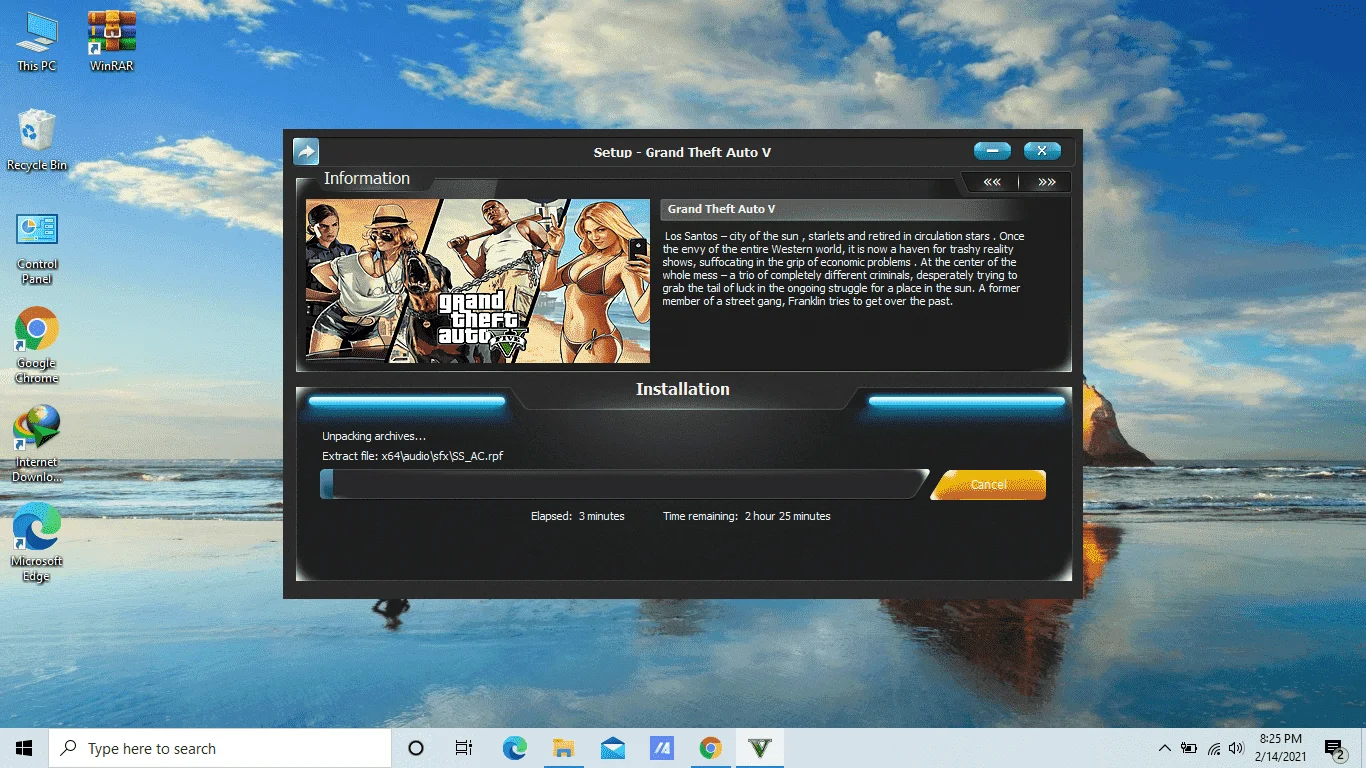Click the 'Setup - Grand Theft Auto V' title
The width and height of the screenshot is (1366, 768).
point(682,152)
